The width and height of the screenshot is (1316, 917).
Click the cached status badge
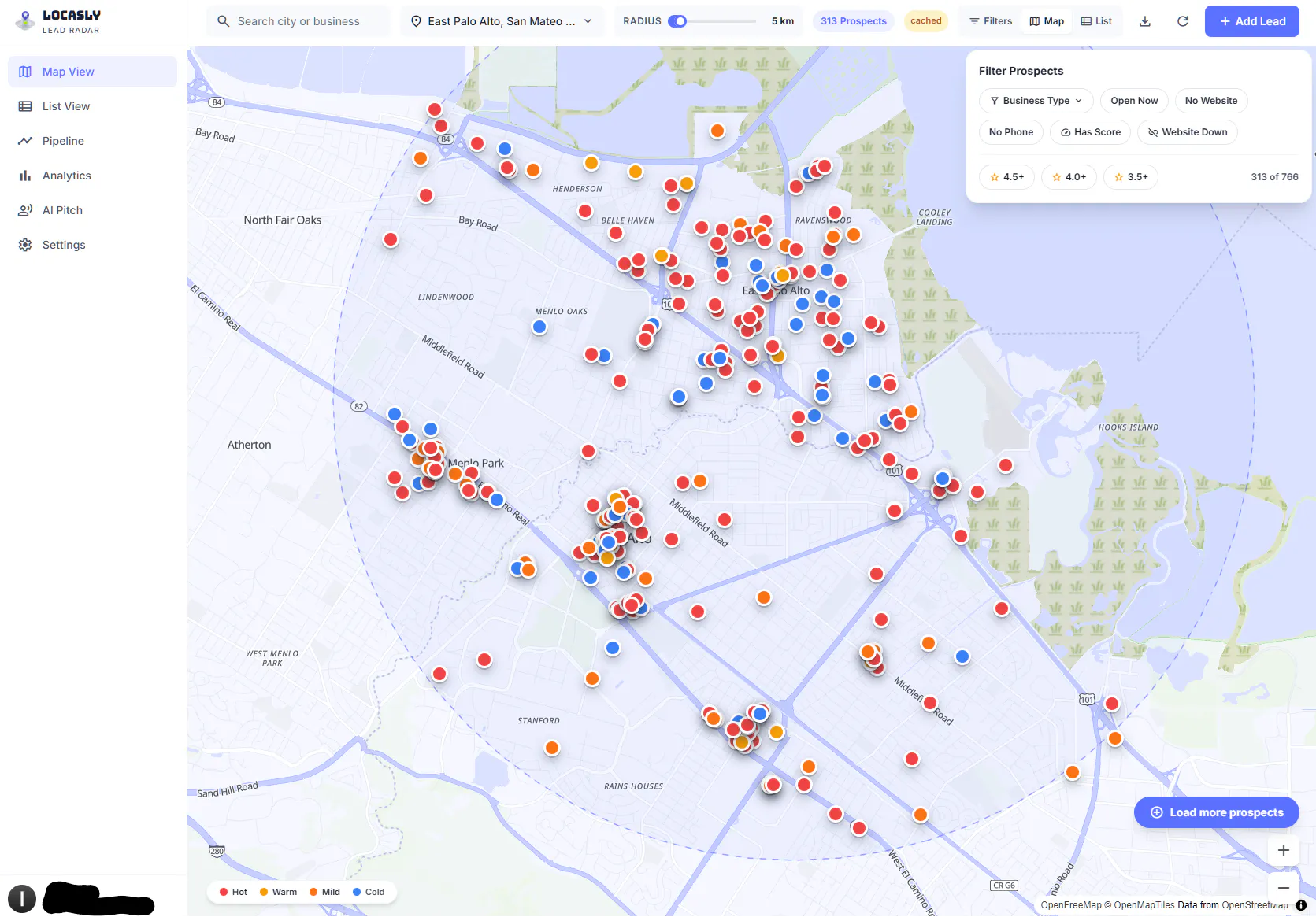(x=925, y=21)
